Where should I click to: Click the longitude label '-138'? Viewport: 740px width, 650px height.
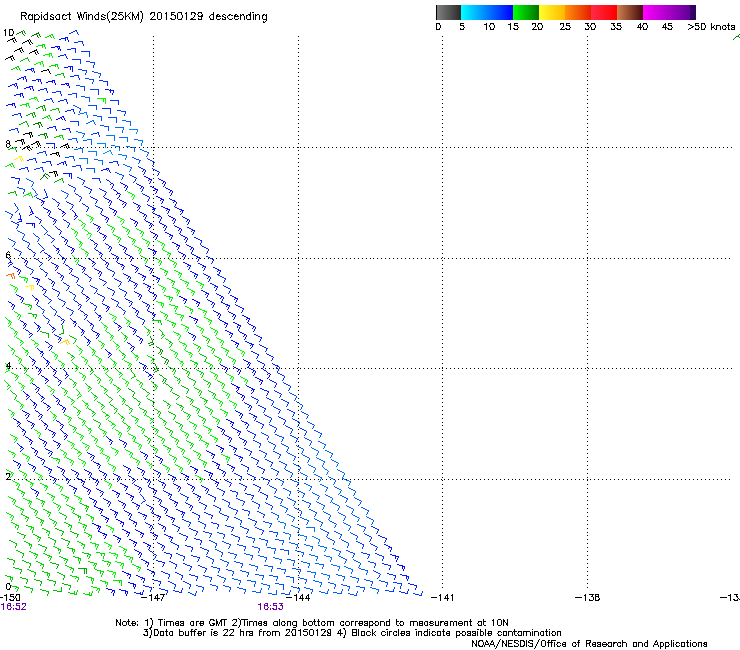(x=588, y=598)
